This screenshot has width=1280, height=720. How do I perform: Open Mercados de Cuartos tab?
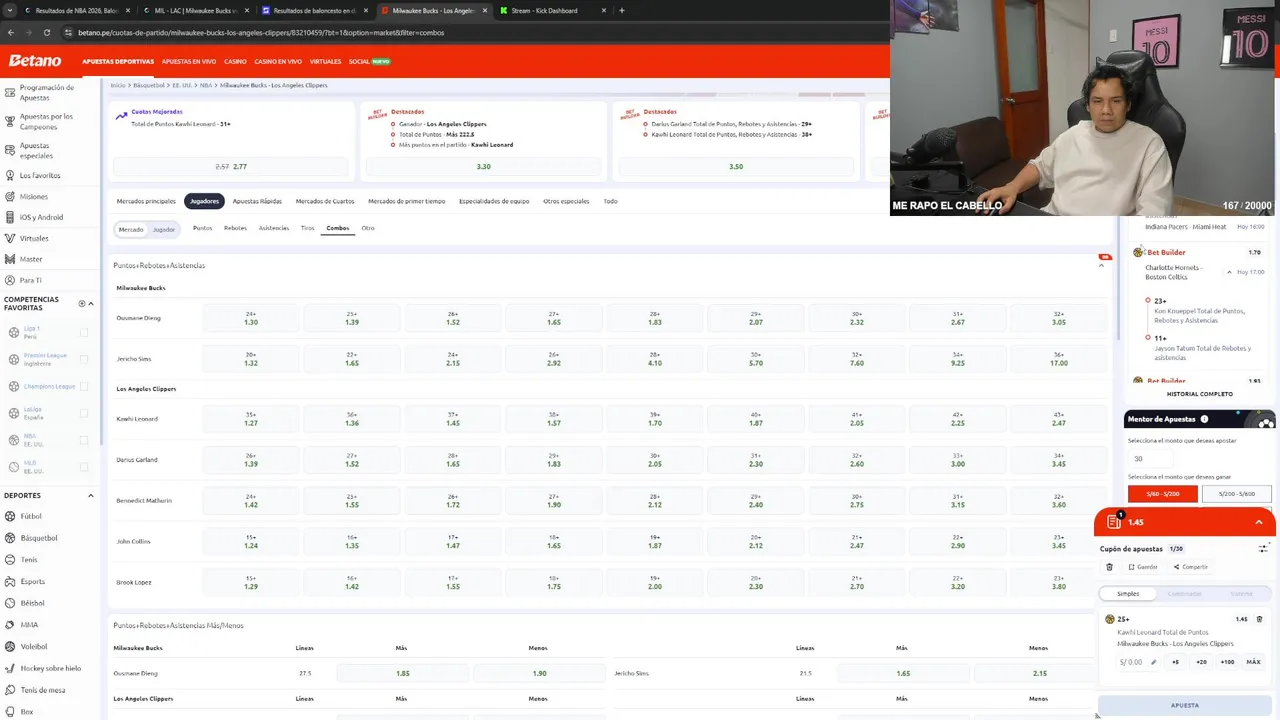(325, 201)
